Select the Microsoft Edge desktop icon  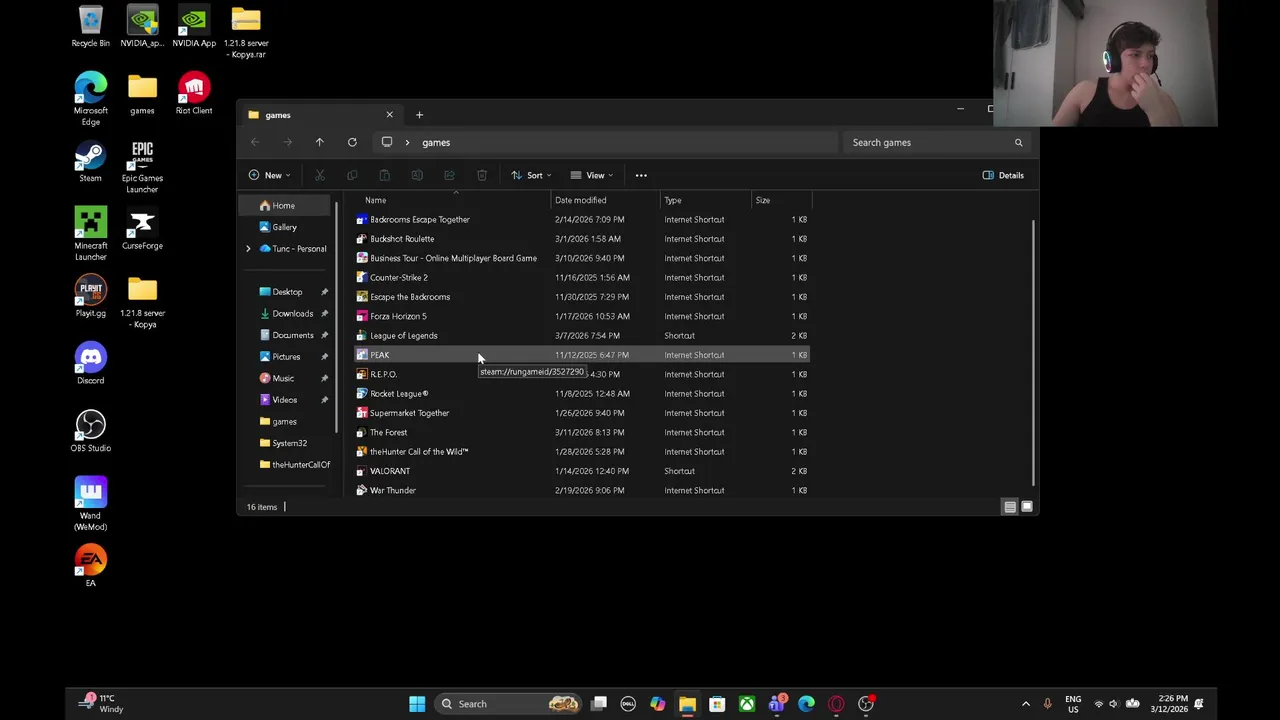pyautogui.click(x=90, y=99)
